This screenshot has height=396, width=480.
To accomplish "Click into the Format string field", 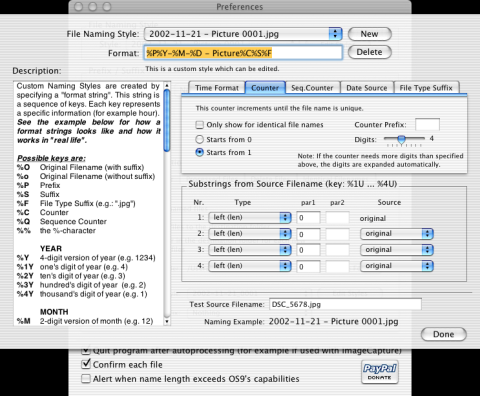I will [243, 53].
